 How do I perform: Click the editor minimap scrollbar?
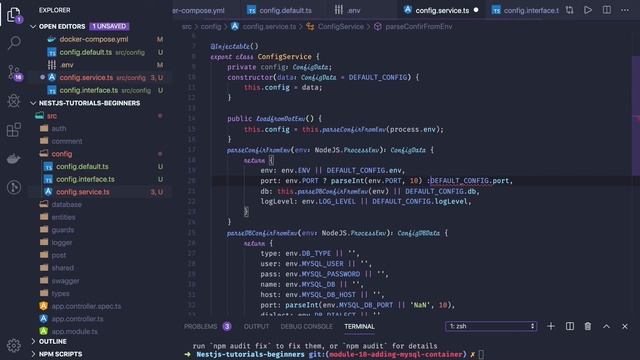(x=636, y=116)
